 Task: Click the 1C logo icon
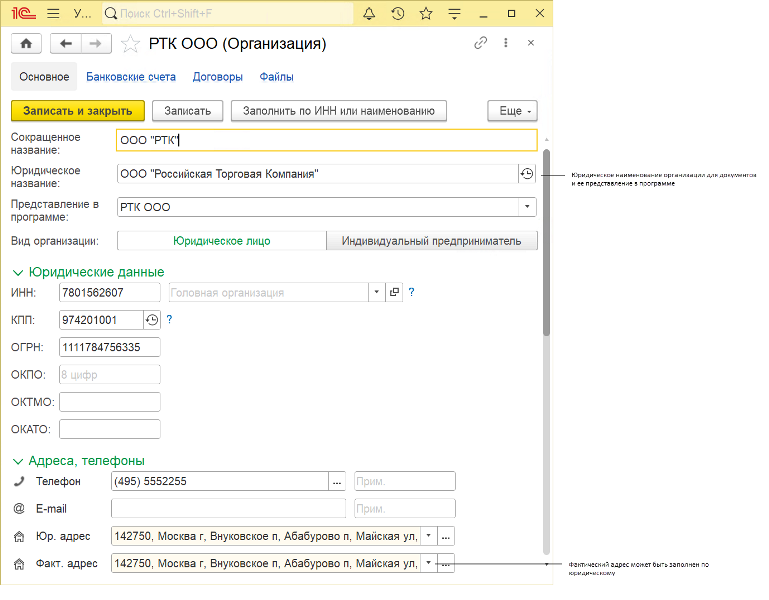pos(24,14)
